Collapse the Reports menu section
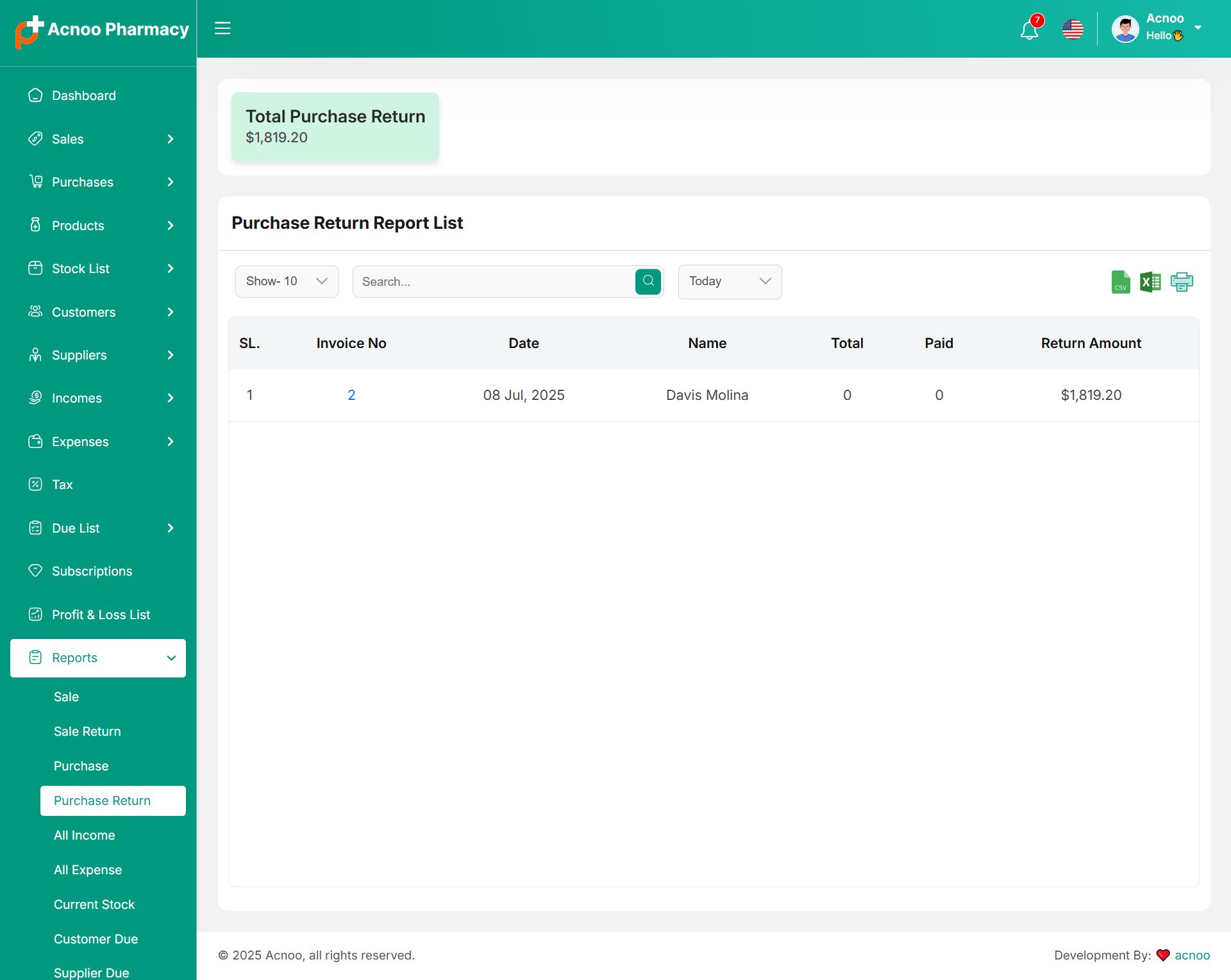Viewport: 1231px width, 980px height. tap(98, 658)
